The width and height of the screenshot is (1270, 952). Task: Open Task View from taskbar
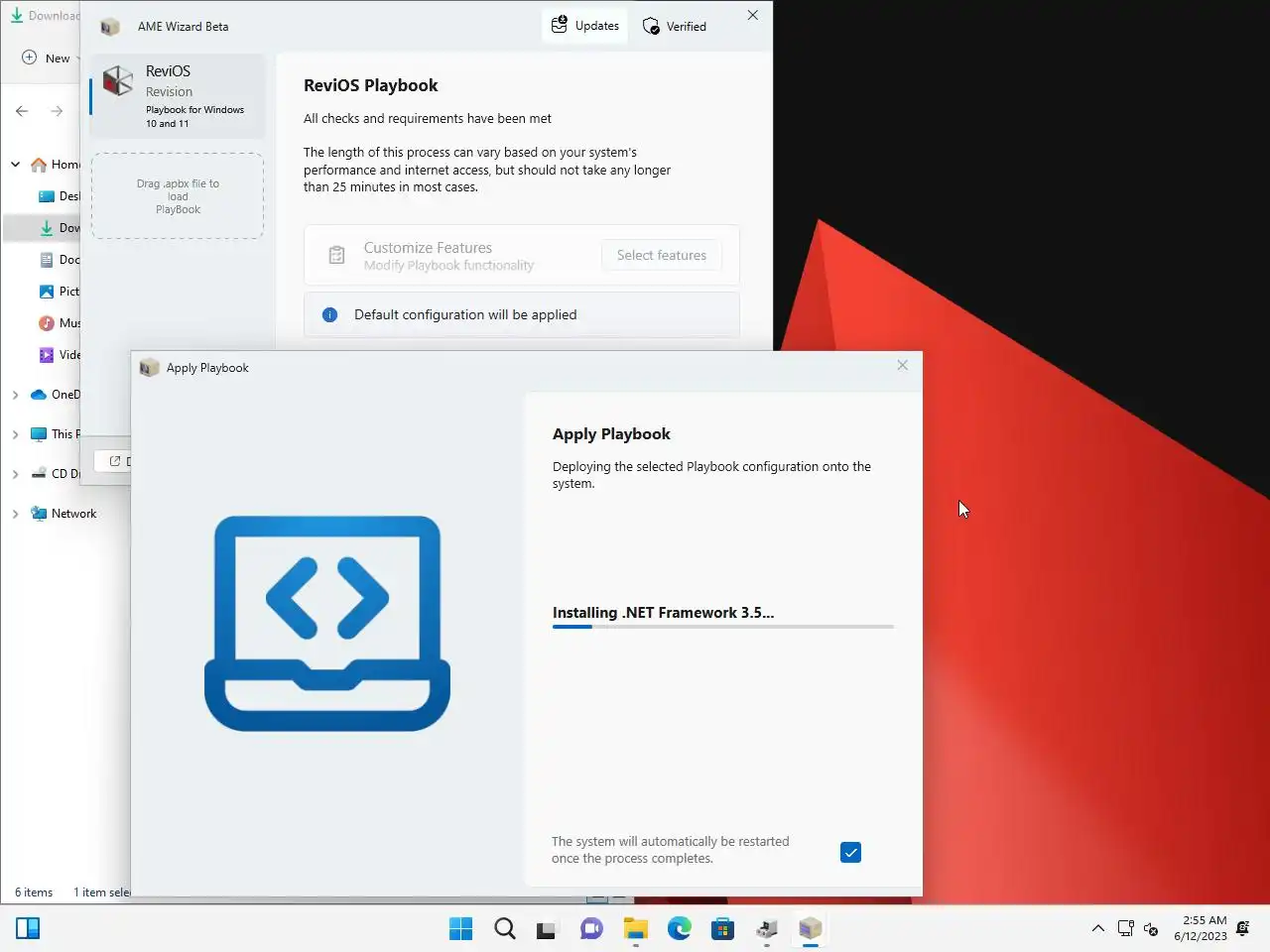[547, 929]
